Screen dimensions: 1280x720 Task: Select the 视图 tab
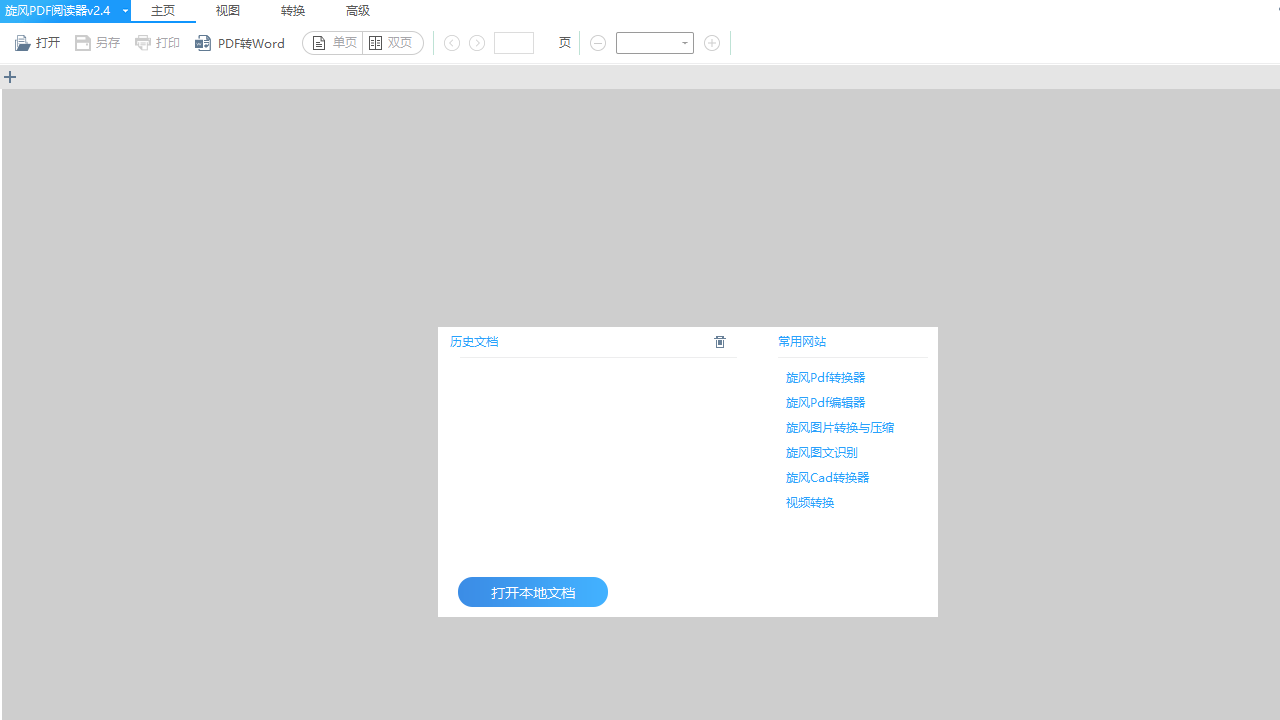228,11
